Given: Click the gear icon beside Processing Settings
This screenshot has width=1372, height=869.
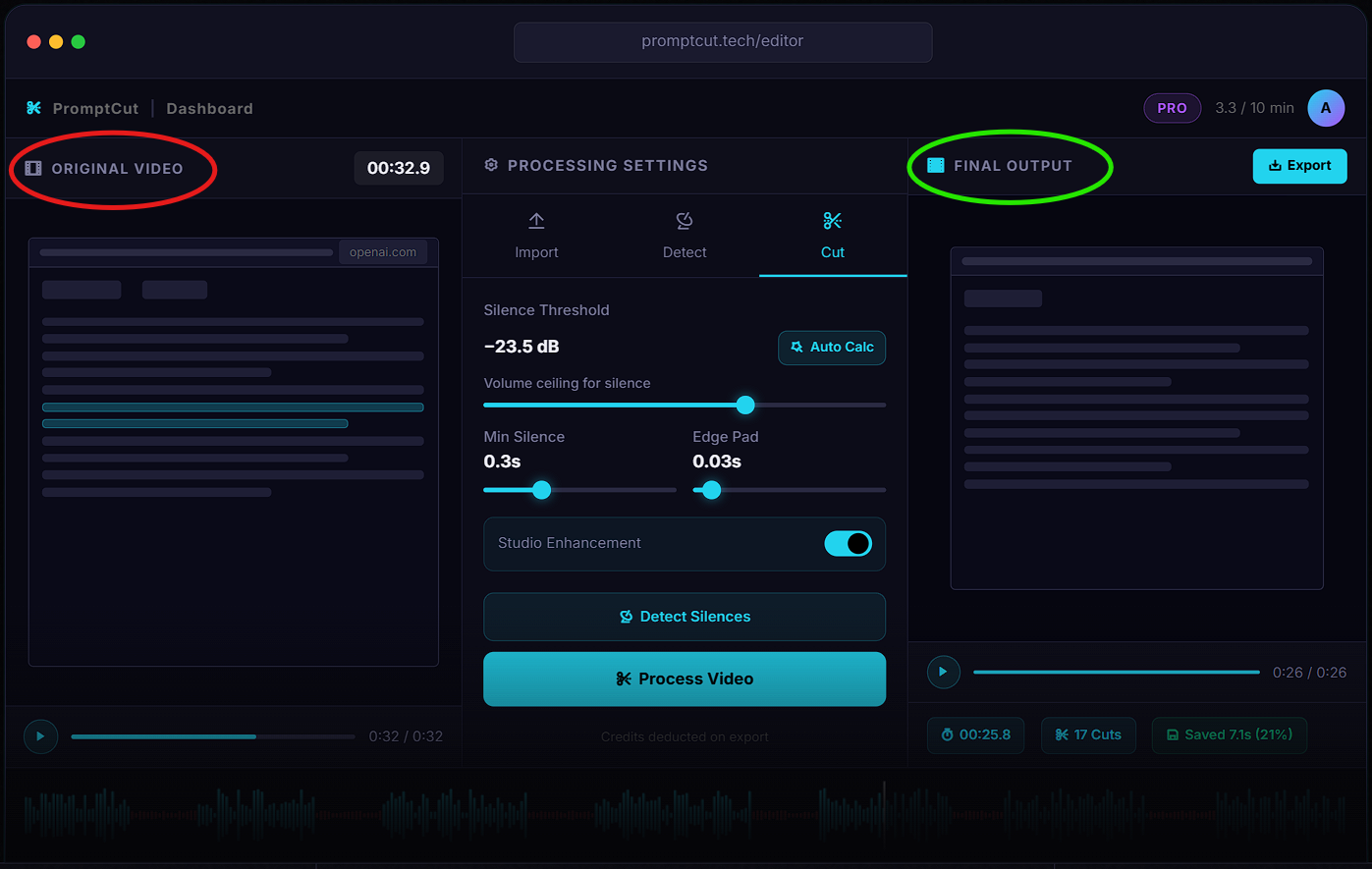Looking at the screenshot, I should 491,165.
